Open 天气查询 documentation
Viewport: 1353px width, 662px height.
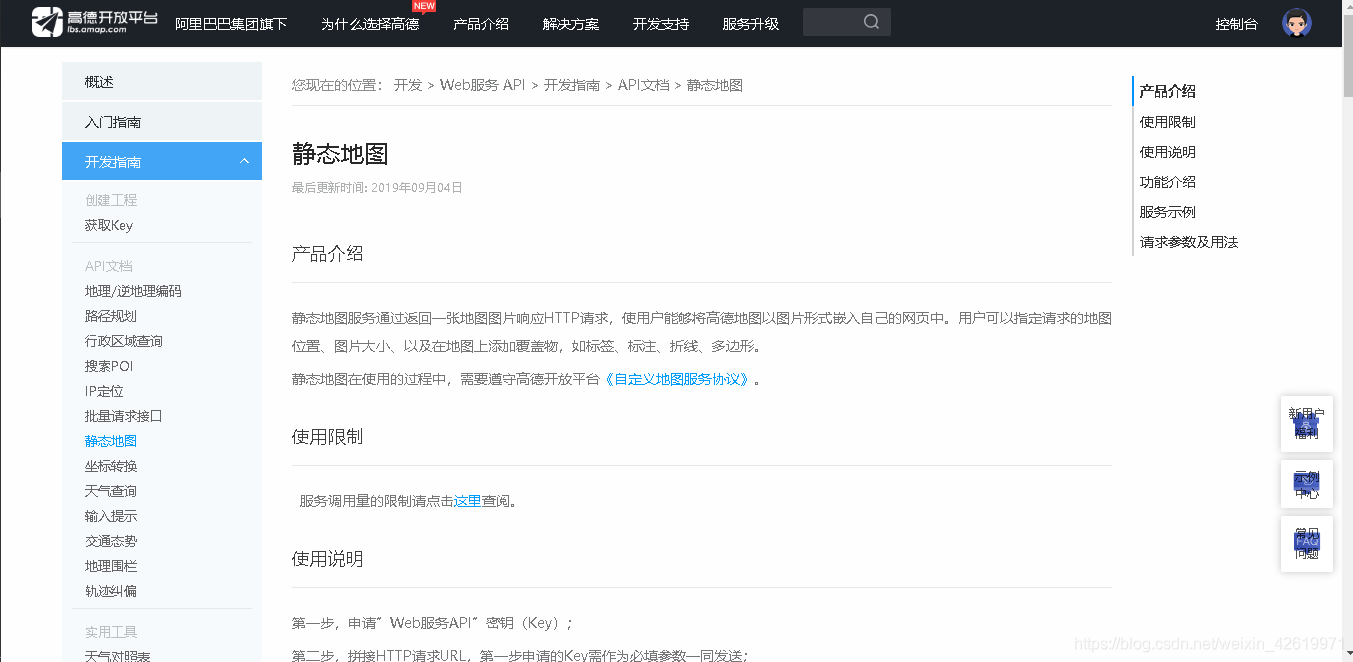[111, 491]
